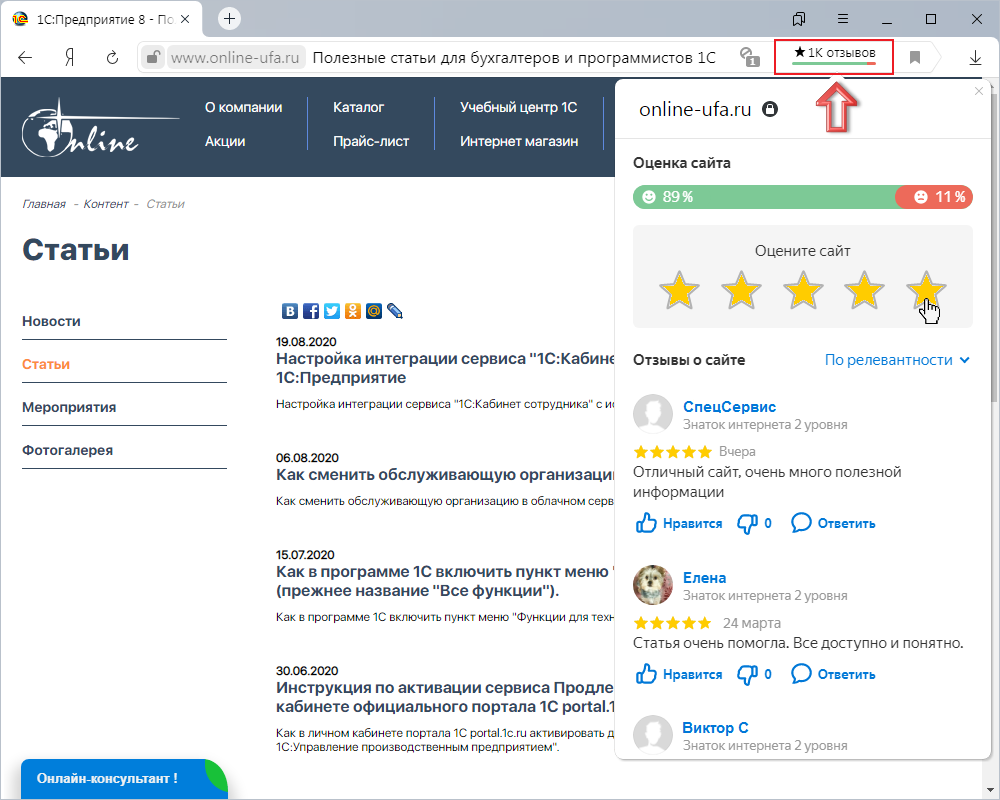Click the Контент breadcrumb link
Screen dimensions: 1000x800
coord(106,204)
